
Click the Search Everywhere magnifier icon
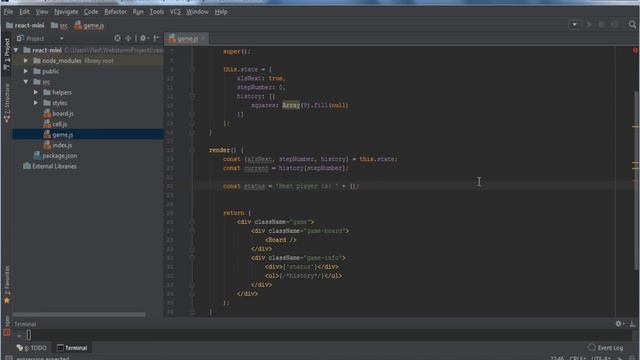(x=632, y=24)
